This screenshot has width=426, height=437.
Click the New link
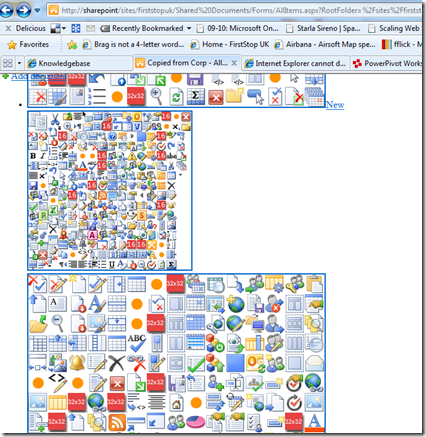coord(335,105)
